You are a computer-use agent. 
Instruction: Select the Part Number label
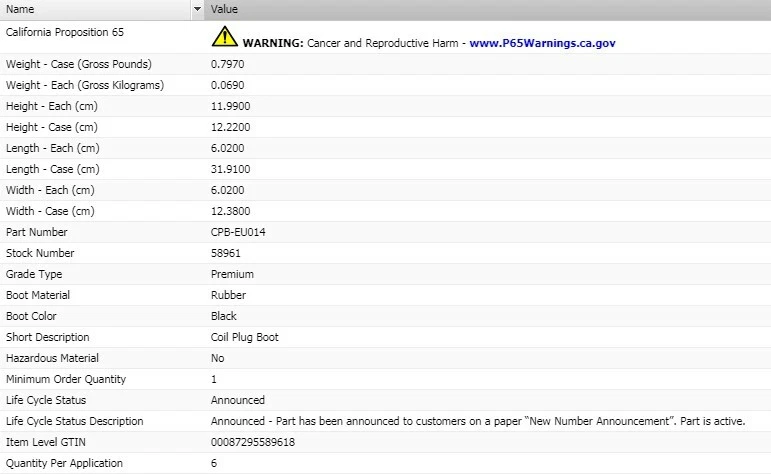pos(36,233)
